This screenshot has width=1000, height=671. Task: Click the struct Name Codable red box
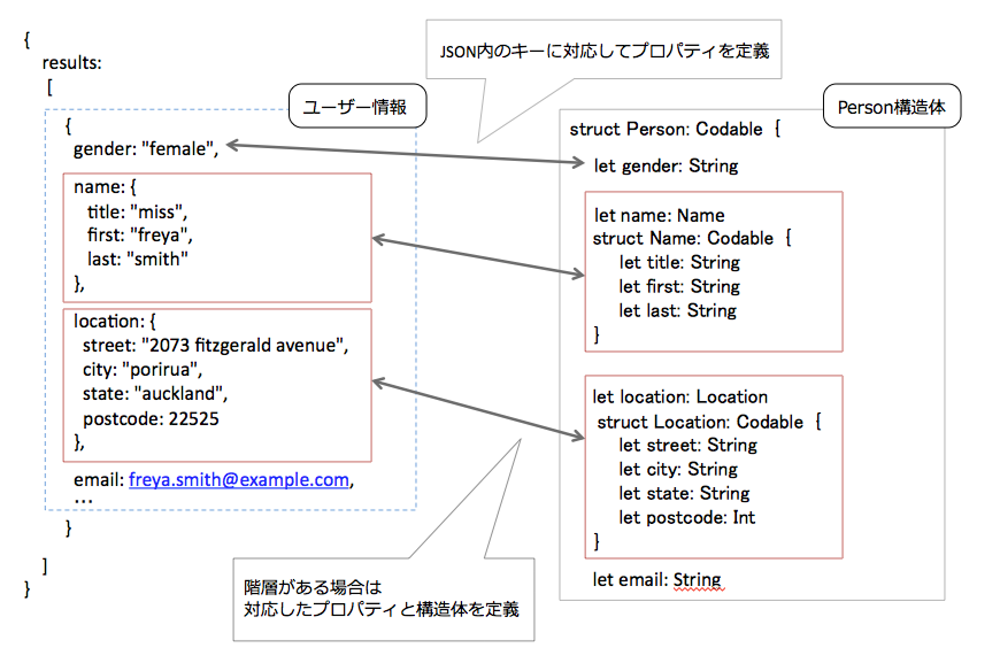(x=713, y=270)
